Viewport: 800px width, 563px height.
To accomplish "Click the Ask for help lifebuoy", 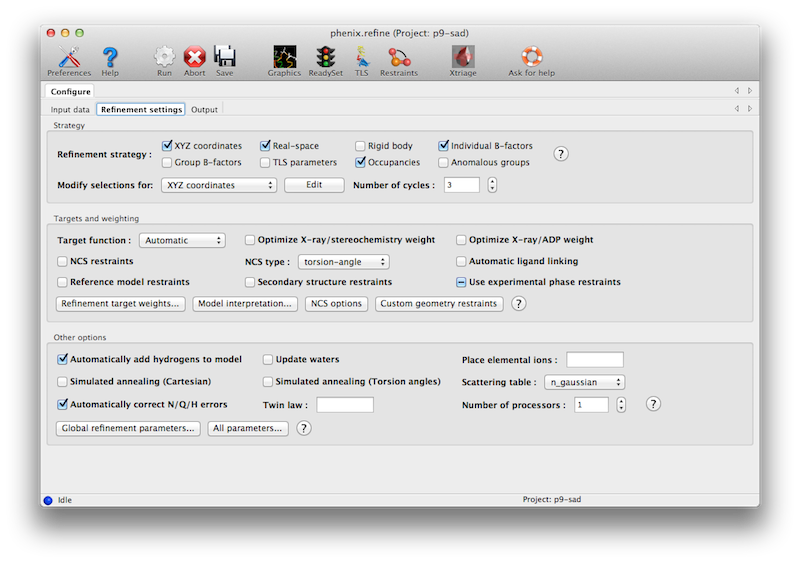I will click(x=531, y=58).
